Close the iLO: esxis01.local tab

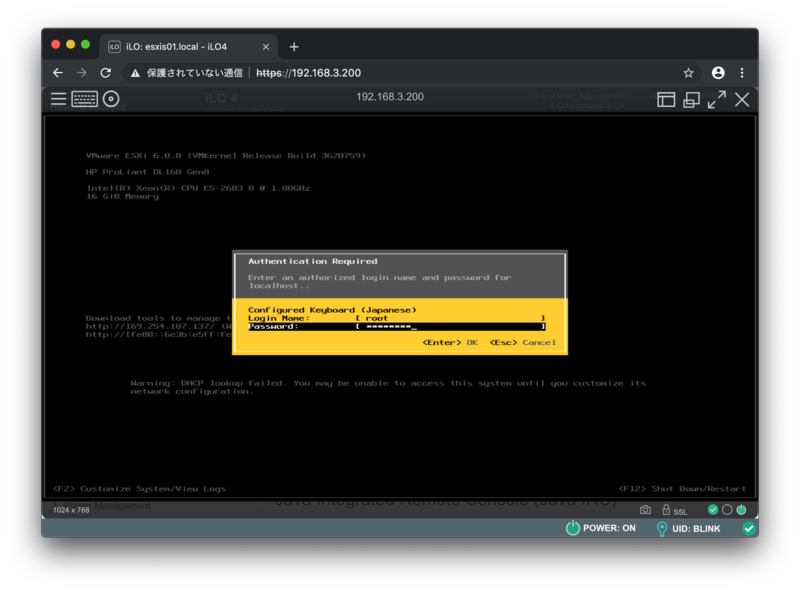266,47
